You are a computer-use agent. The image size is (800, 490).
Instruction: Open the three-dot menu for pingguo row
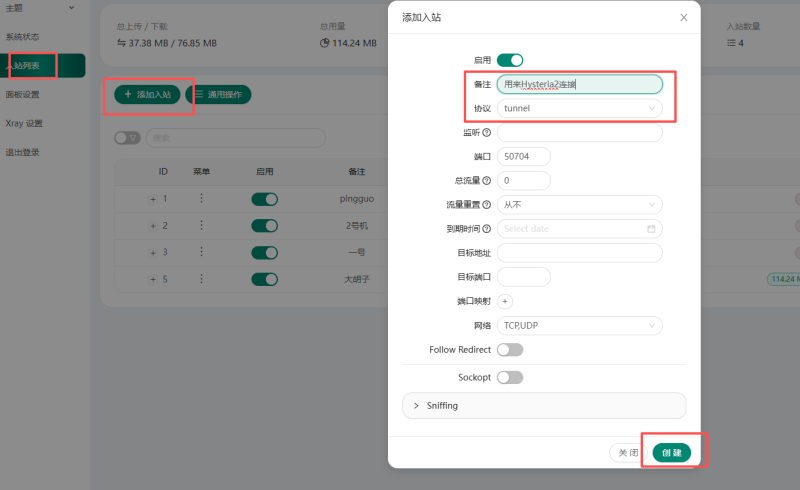[201, 199]
